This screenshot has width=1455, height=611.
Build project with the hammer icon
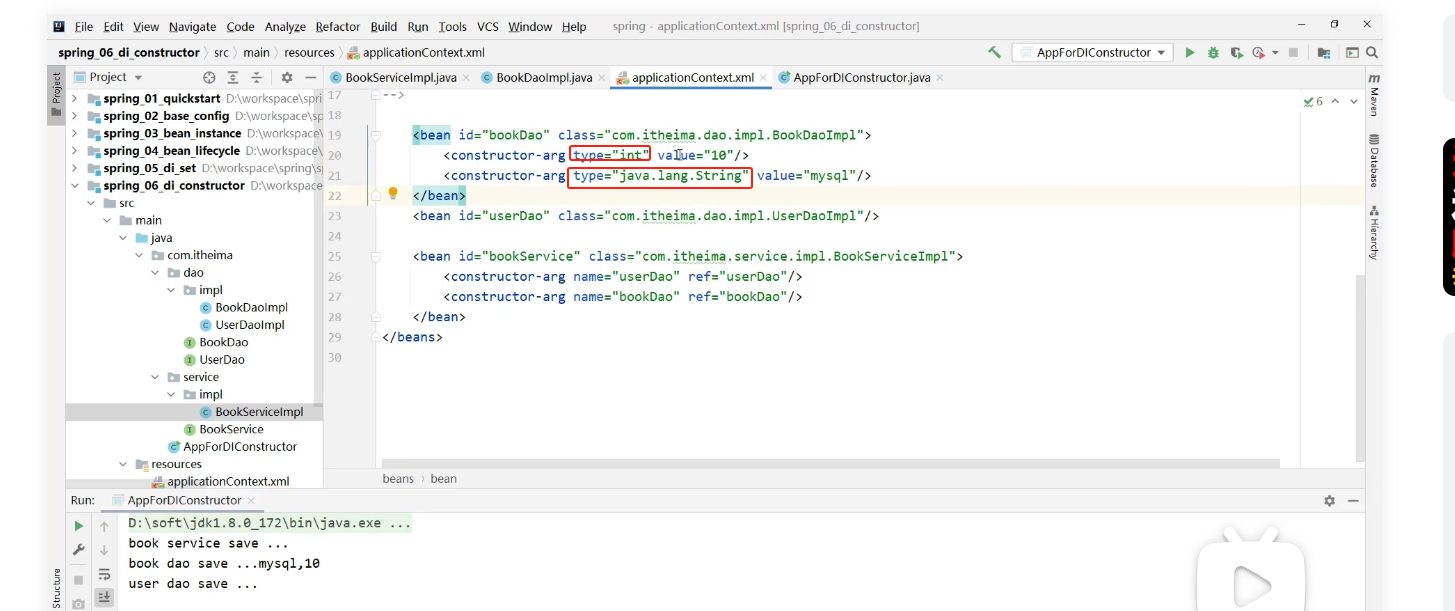[x=994, y=52]
